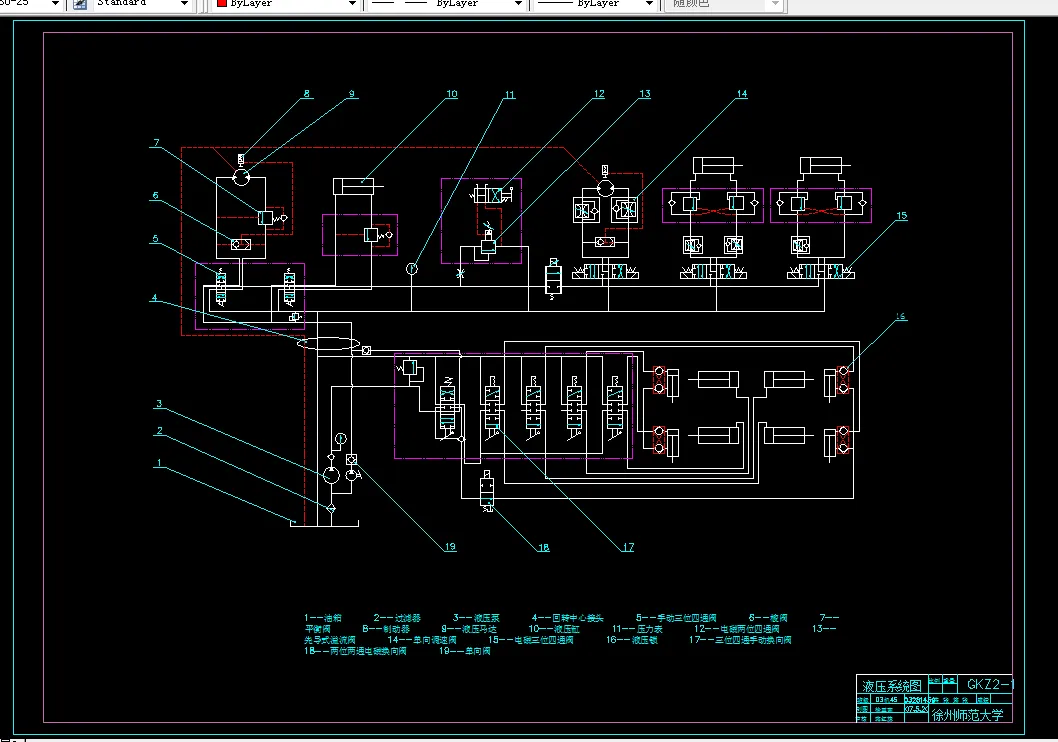Select the GKZ2-1 drawing number text
Image resolution: width=1058 pixels, height=742 pixels.
coord(991,684)
